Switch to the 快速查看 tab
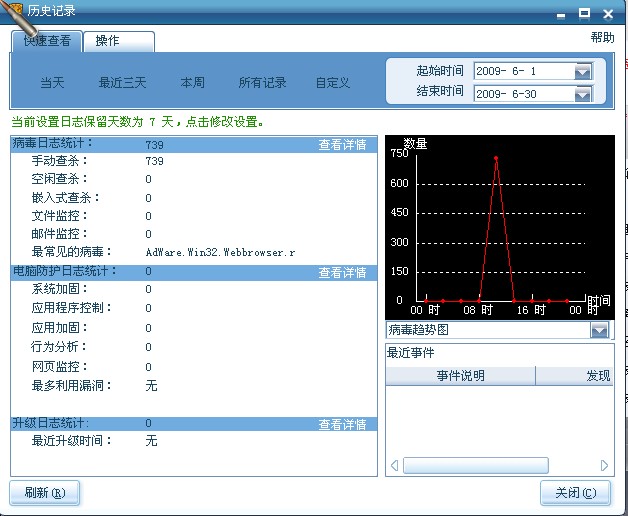Image resolution: width=628 pixels, height=516 pixels. coord(47,41)
